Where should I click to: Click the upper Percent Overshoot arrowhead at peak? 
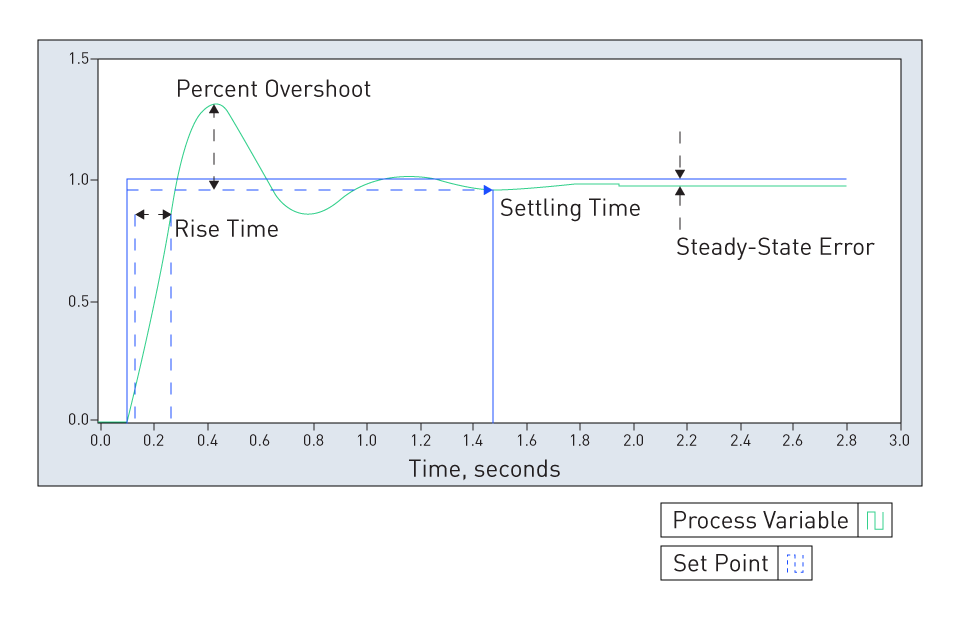click(x=214, y=110)
